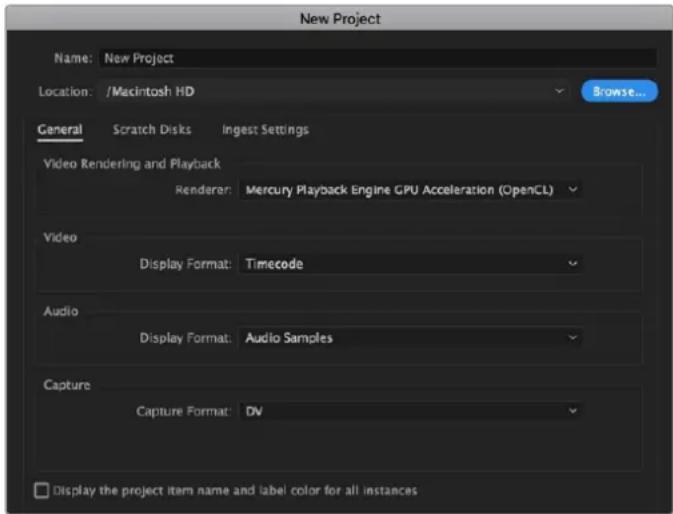Switch to the Scratch Disks tab
The height and width of the screenshot is (514, 673).
pos(152,130)
